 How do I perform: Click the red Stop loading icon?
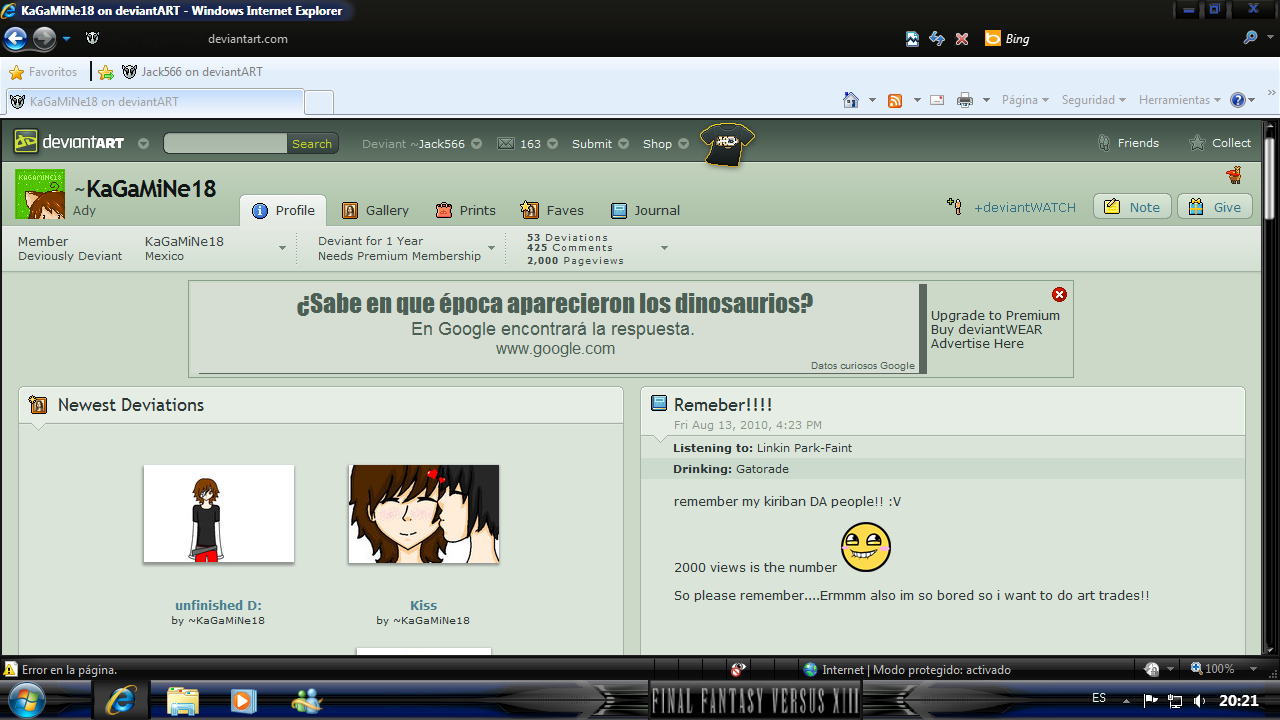[x=962, y=39]
